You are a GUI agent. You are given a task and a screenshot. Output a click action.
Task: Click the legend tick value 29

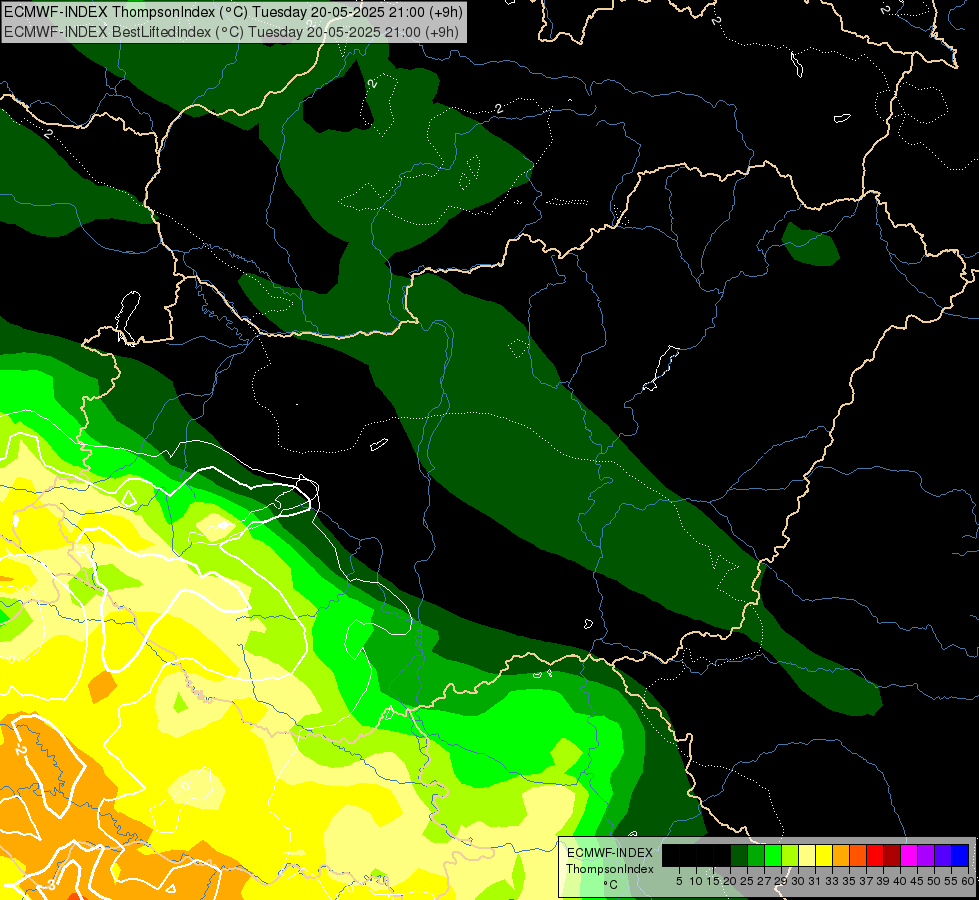pyautogui.click(x=781, y=881)
